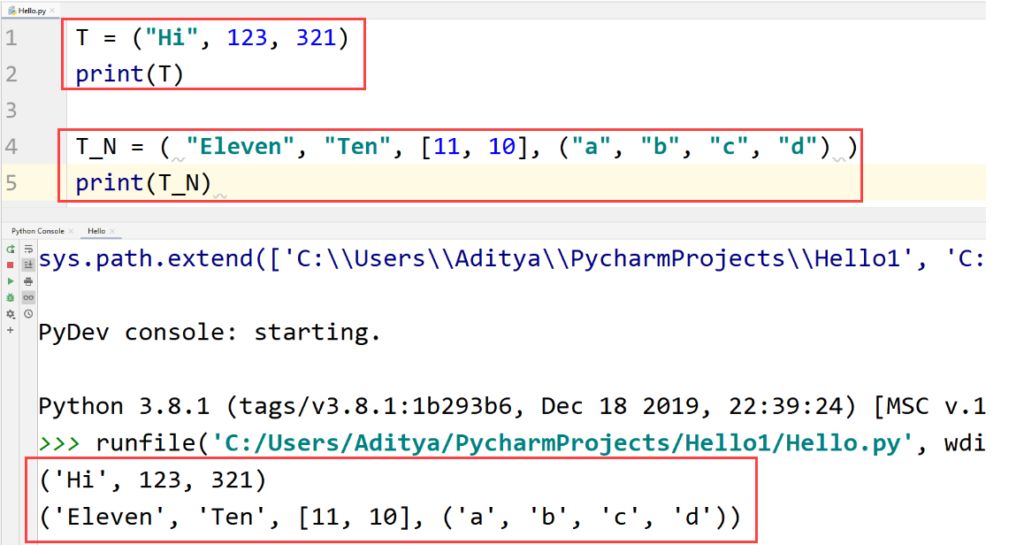Print console output using printer icon
Image resolution: width=1024 pixels, height=545 pixels.
(x=28, y=281)
